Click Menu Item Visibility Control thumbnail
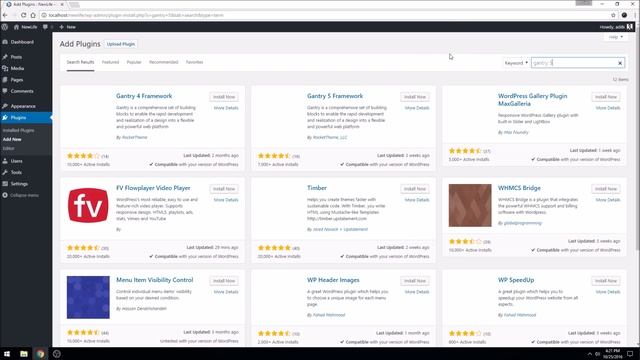The image size is (640, 360). pos(88,297)
